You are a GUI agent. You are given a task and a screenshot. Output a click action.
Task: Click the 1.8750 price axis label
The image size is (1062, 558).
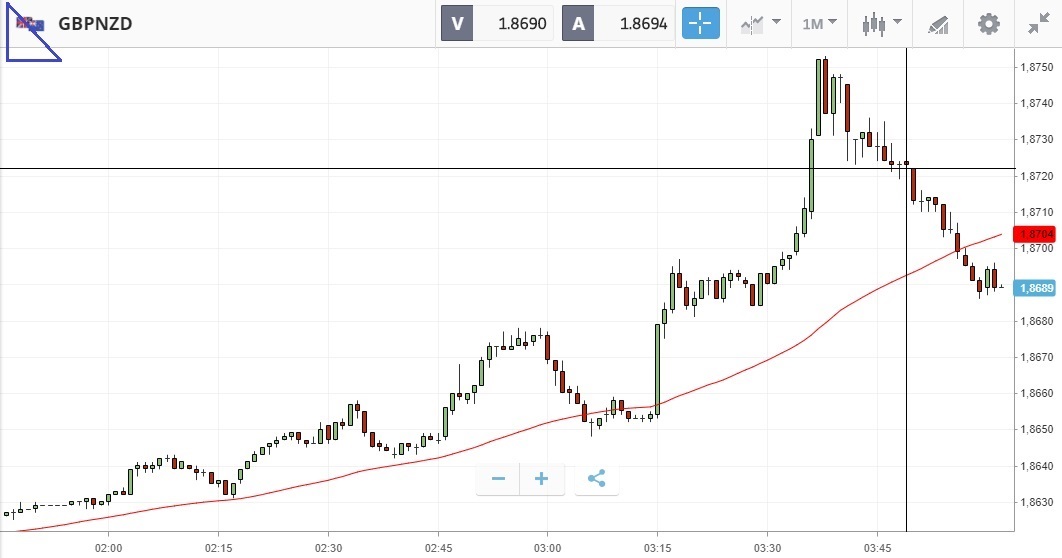[x=1035, y=67]
